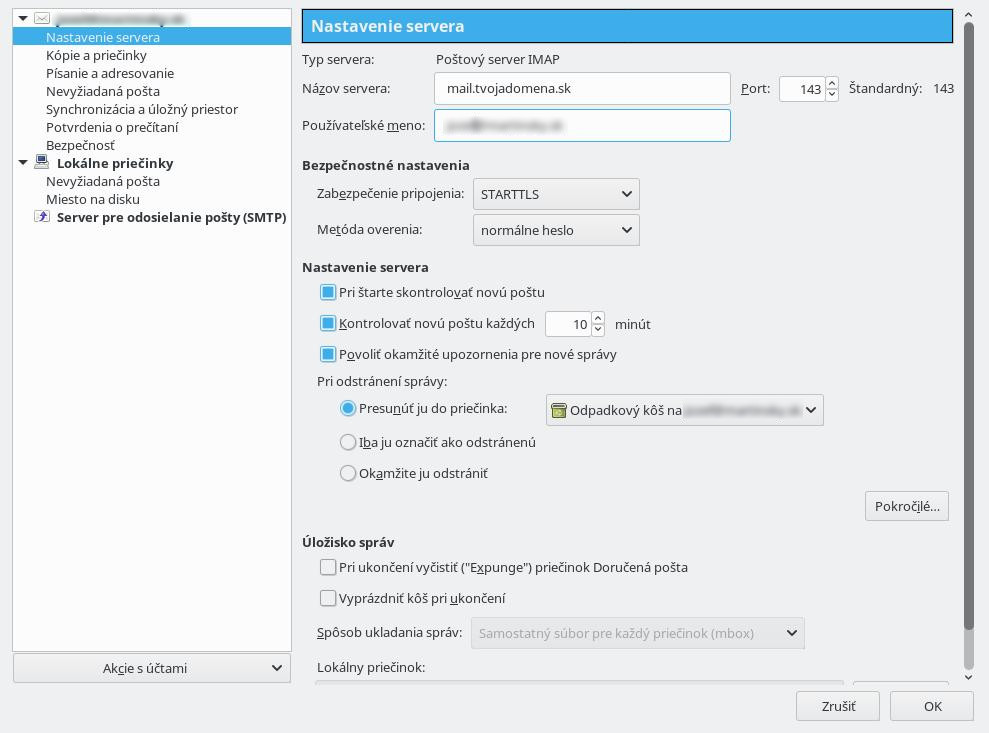Open the Zabezpečenie pripojenia STARTTLS dropdown
Screen dimensions: 989x733
click(556, 194)
